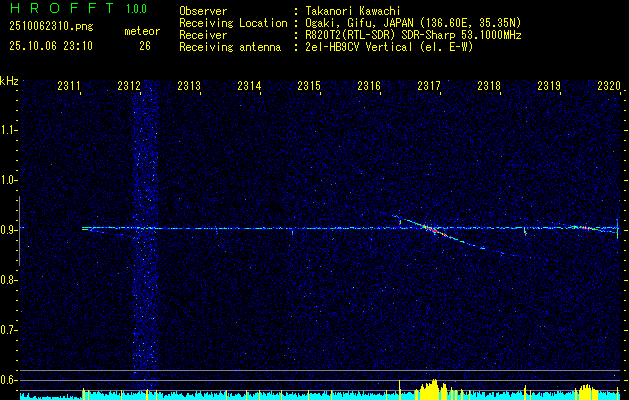
Task: Click the 0.8 frequency axis label
Action: point(8,280)
